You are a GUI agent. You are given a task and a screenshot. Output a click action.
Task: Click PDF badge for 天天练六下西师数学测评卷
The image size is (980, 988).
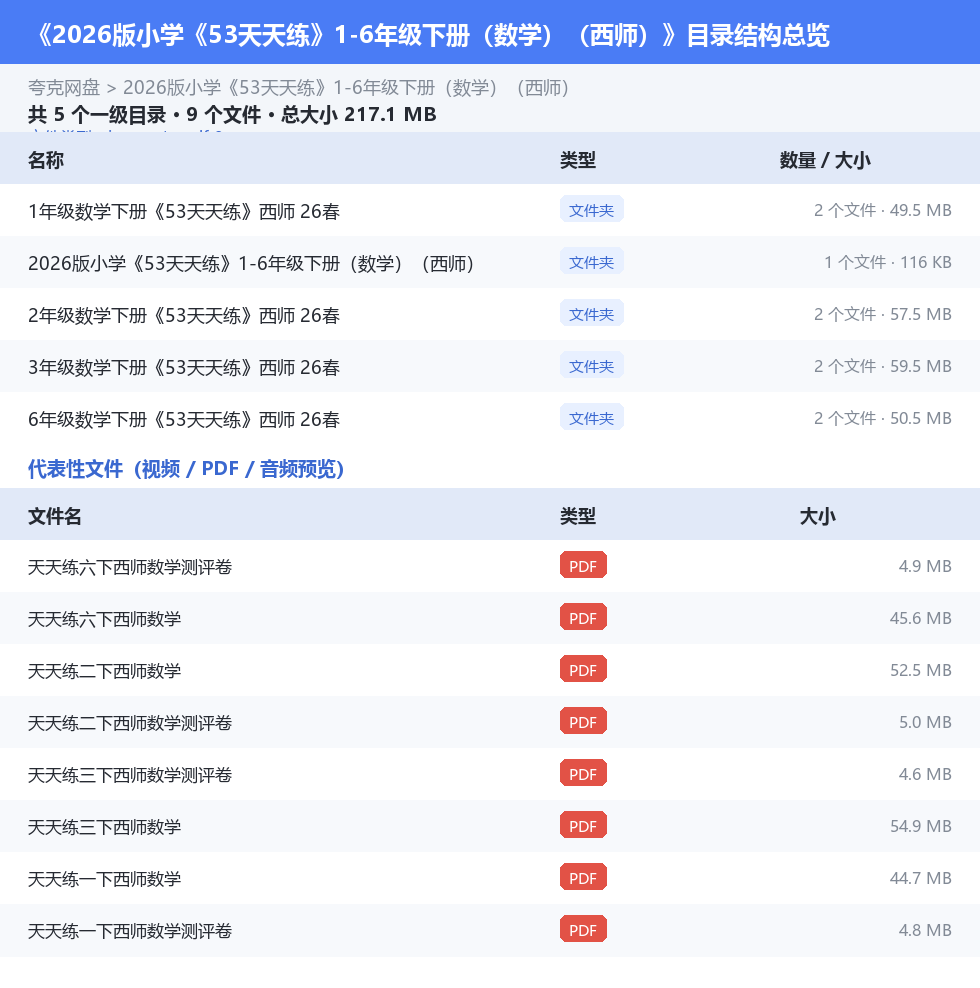tap(584, 565)
